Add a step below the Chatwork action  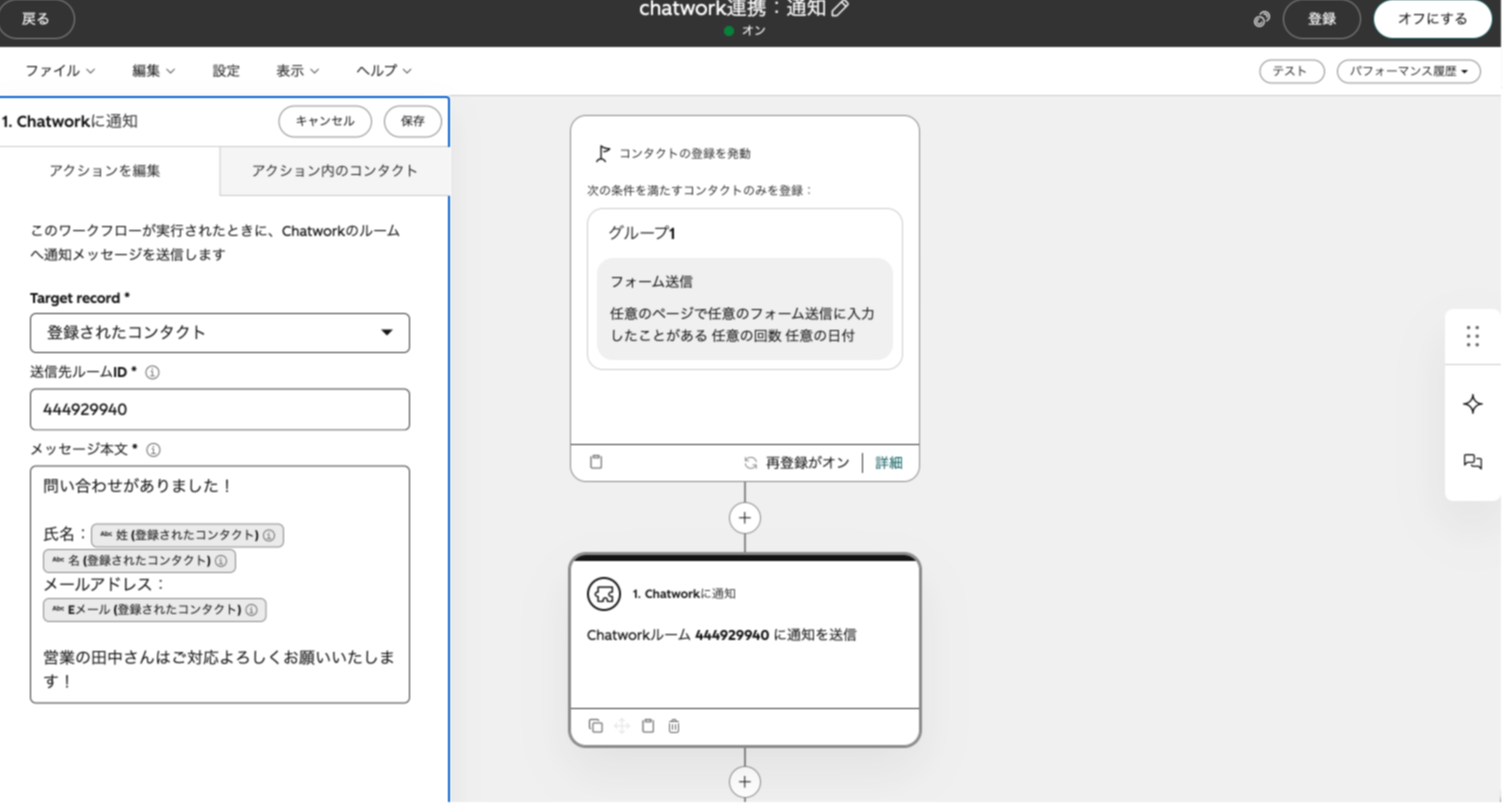click(744, 781)
